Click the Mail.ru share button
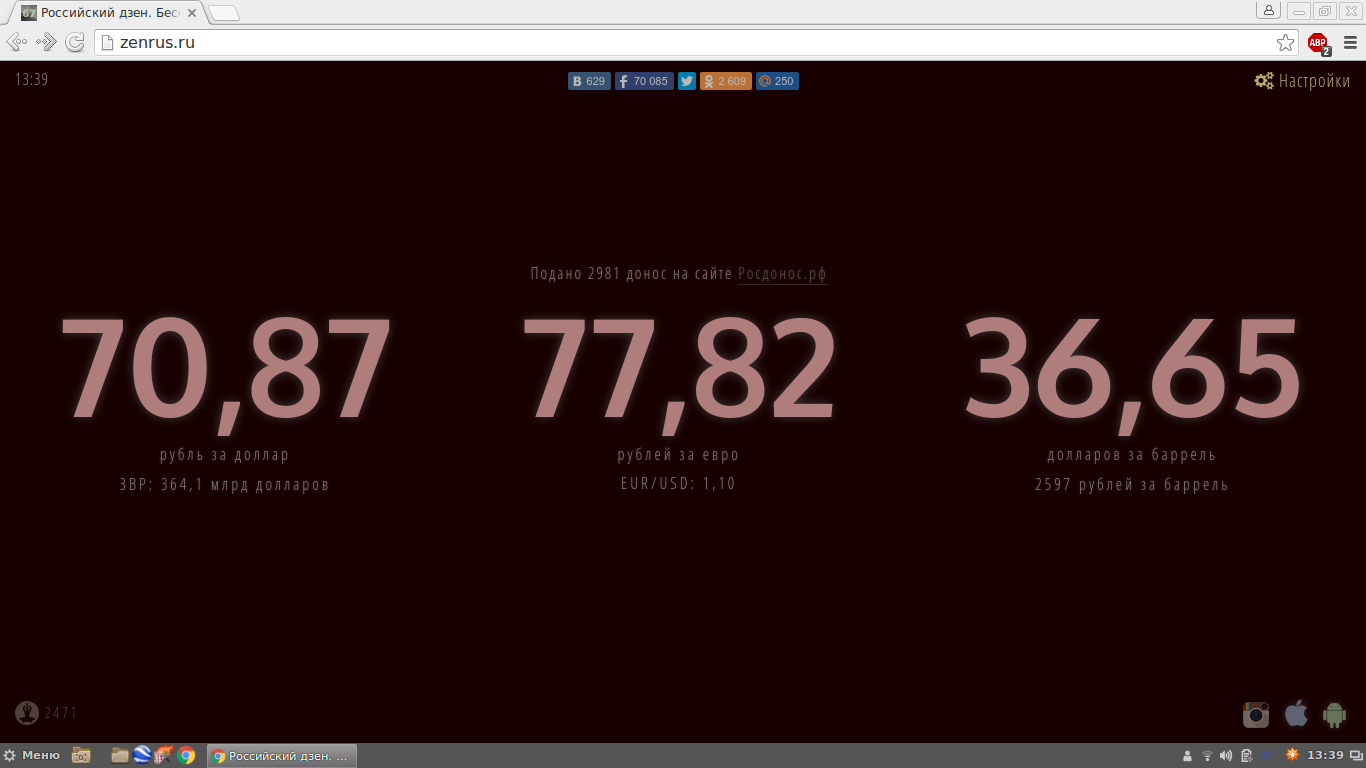Image resolution: width=1366 pixels, height=768 pixels. click(x=777, y=81)
